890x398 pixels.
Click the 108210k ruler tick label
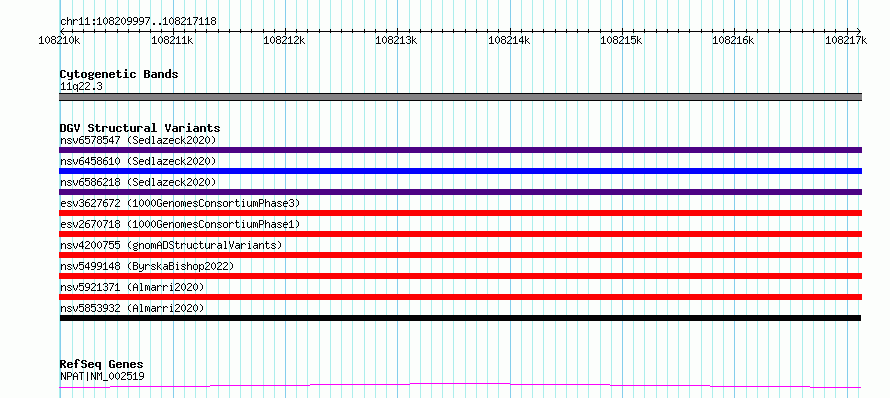pos(59,40)
